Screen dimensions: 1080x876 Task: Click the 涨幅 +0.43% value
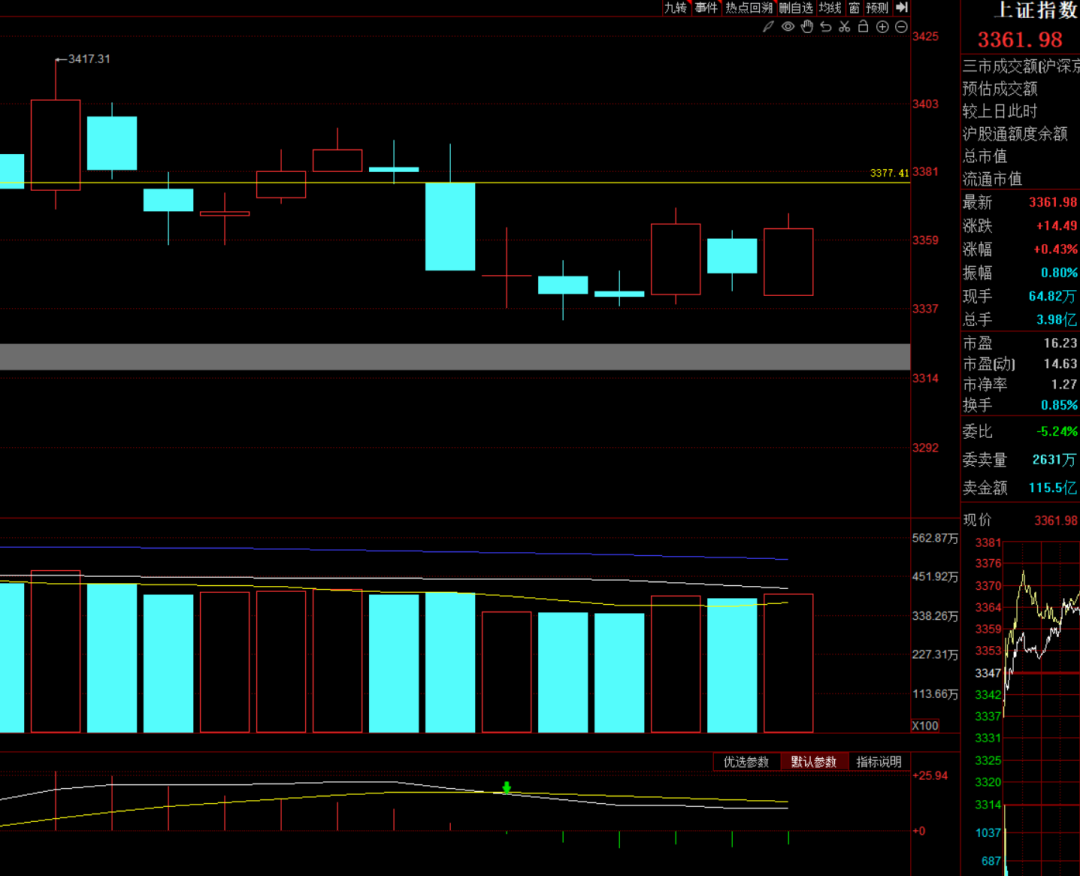click(x=1055, y=249)
